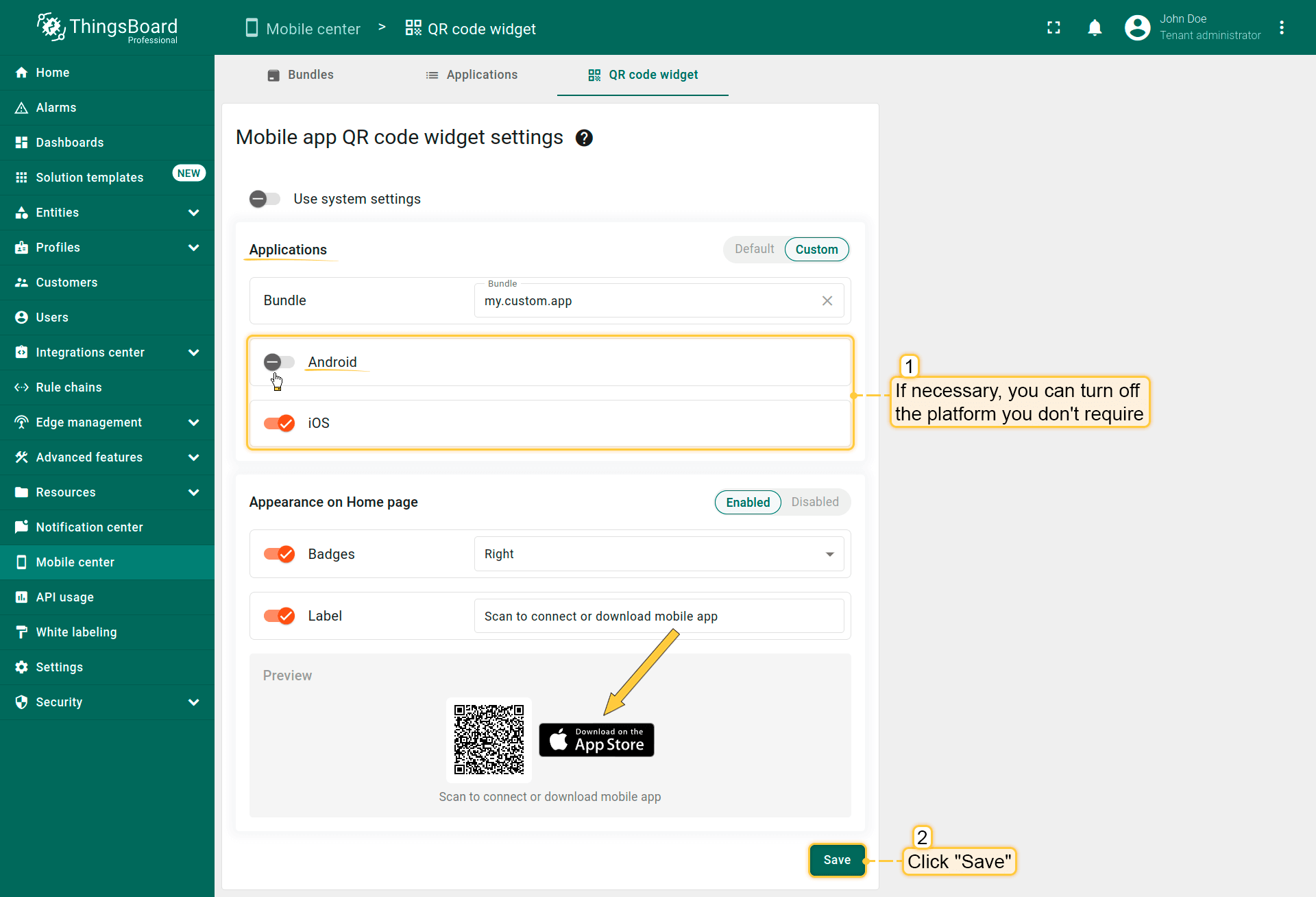Click the help question mark icon
Screen dimensions: 1316x897
pos(584,138)
